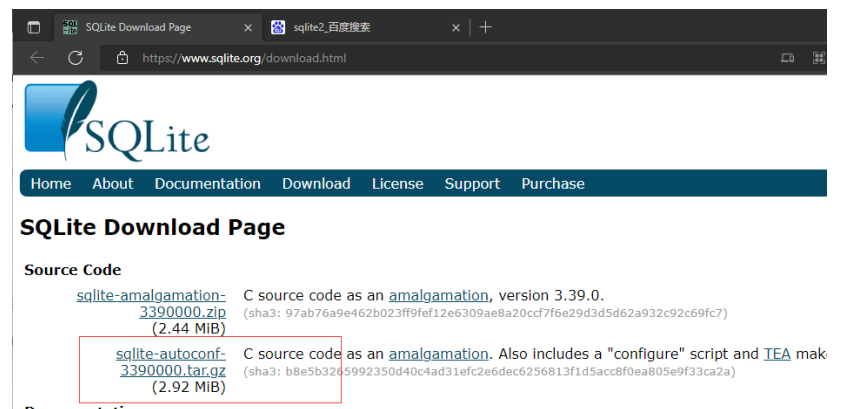The image size is (843, 409).
Task: Open the Support menu item
Action: coord(472,184)
